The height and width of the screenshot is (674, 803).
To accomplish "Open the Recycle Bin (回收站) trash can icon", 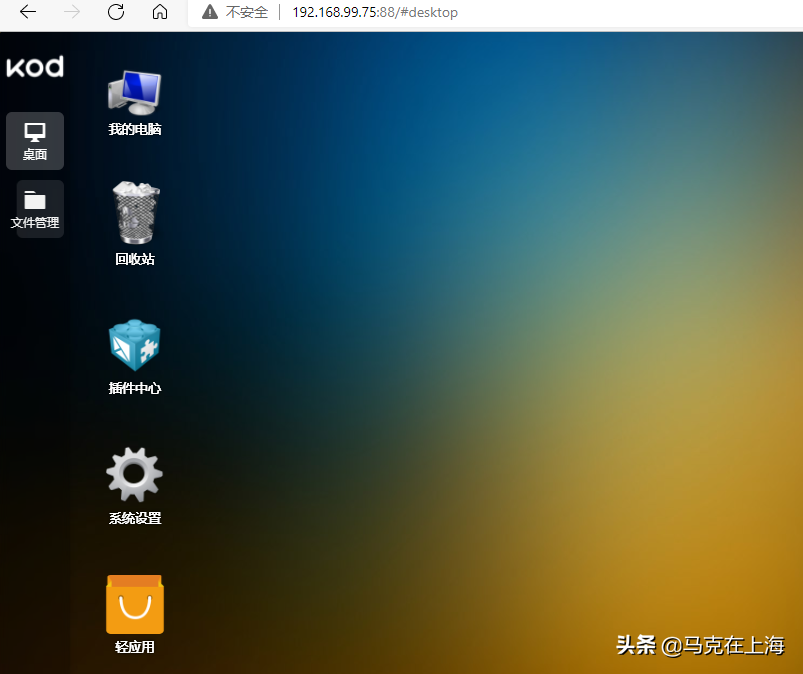I will pos(134,213).
